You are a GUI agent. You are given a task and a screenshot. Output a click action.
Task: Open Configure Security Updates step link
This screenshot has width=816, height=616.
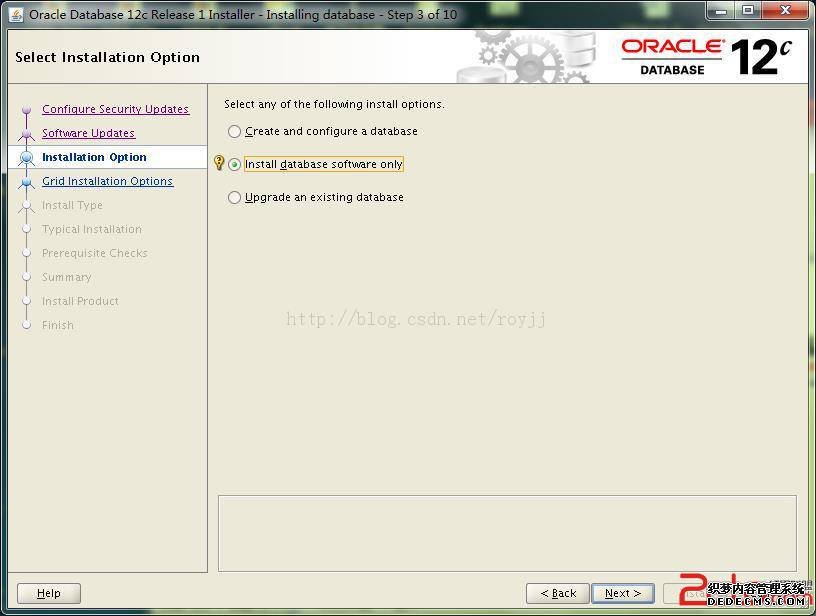[x=115, y=109]
